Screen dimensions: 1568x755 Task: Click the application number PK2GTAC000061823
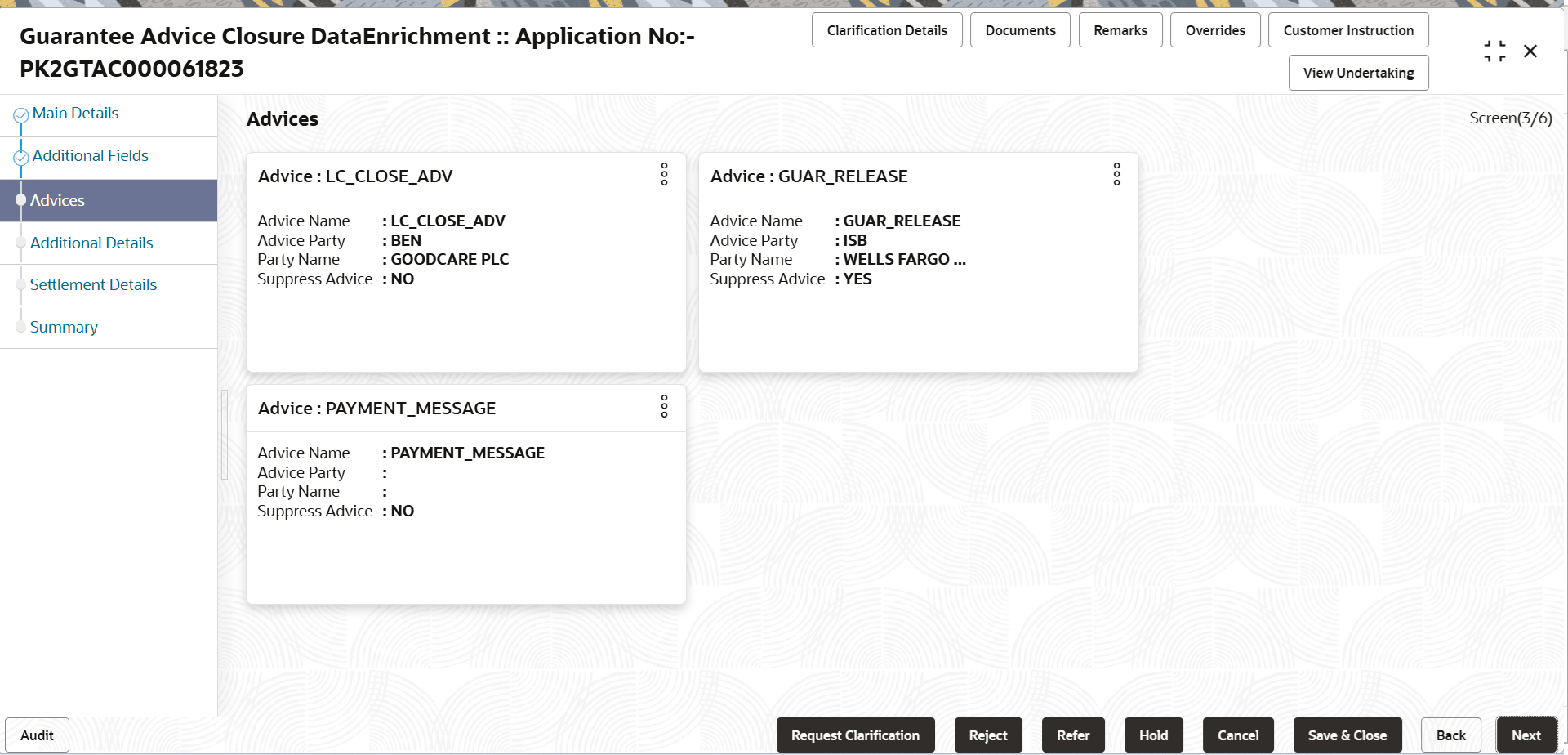(131, 69)
